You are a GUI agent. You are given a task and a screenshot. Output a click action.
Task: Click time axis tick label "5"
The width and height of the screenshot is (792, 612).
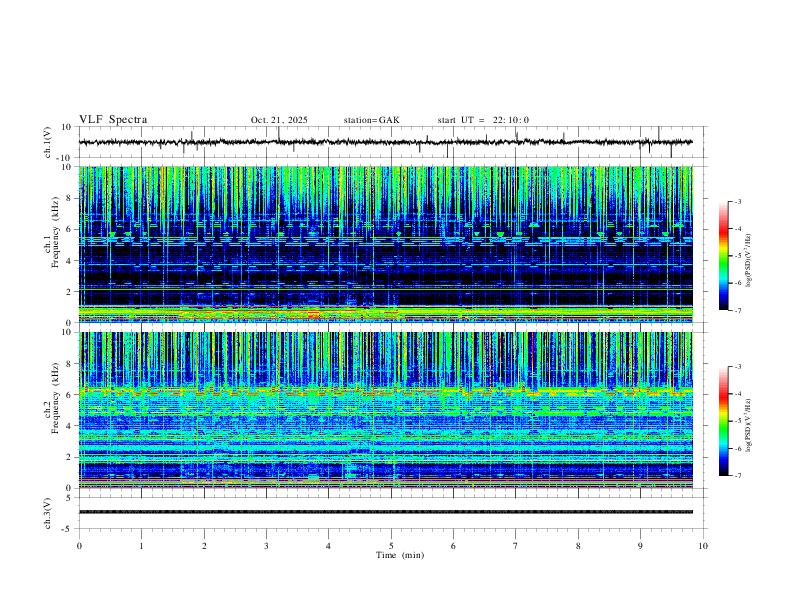[x=391, y=546]
